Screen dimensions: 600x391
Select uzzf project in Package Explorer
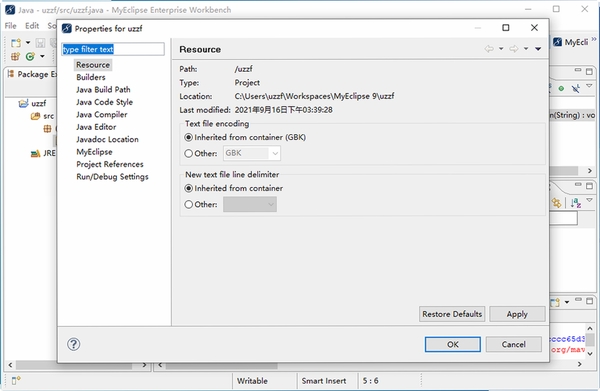click(33, 103)
